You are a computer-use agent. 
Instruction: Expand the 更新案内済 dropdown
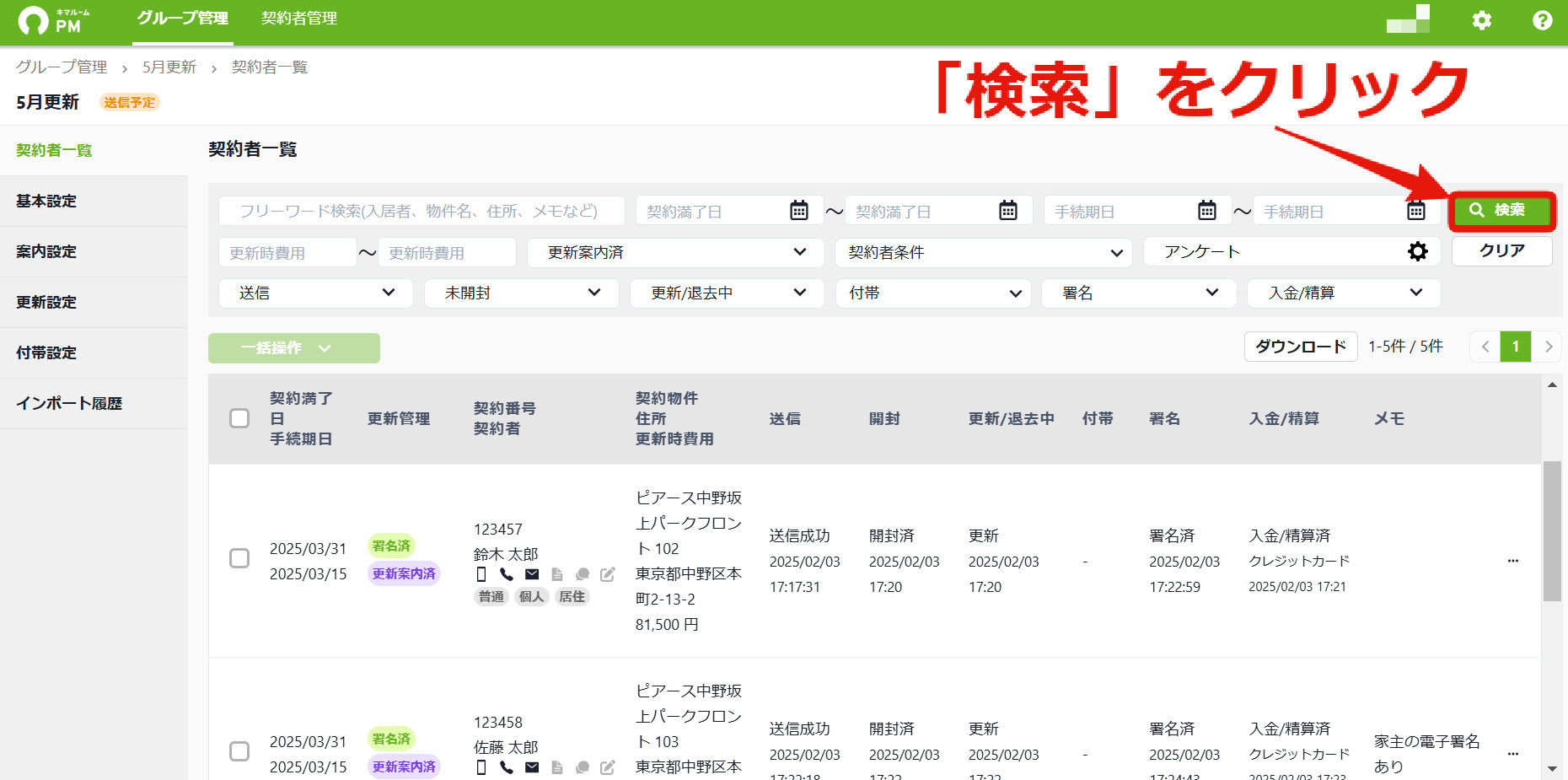coord(675,252)
